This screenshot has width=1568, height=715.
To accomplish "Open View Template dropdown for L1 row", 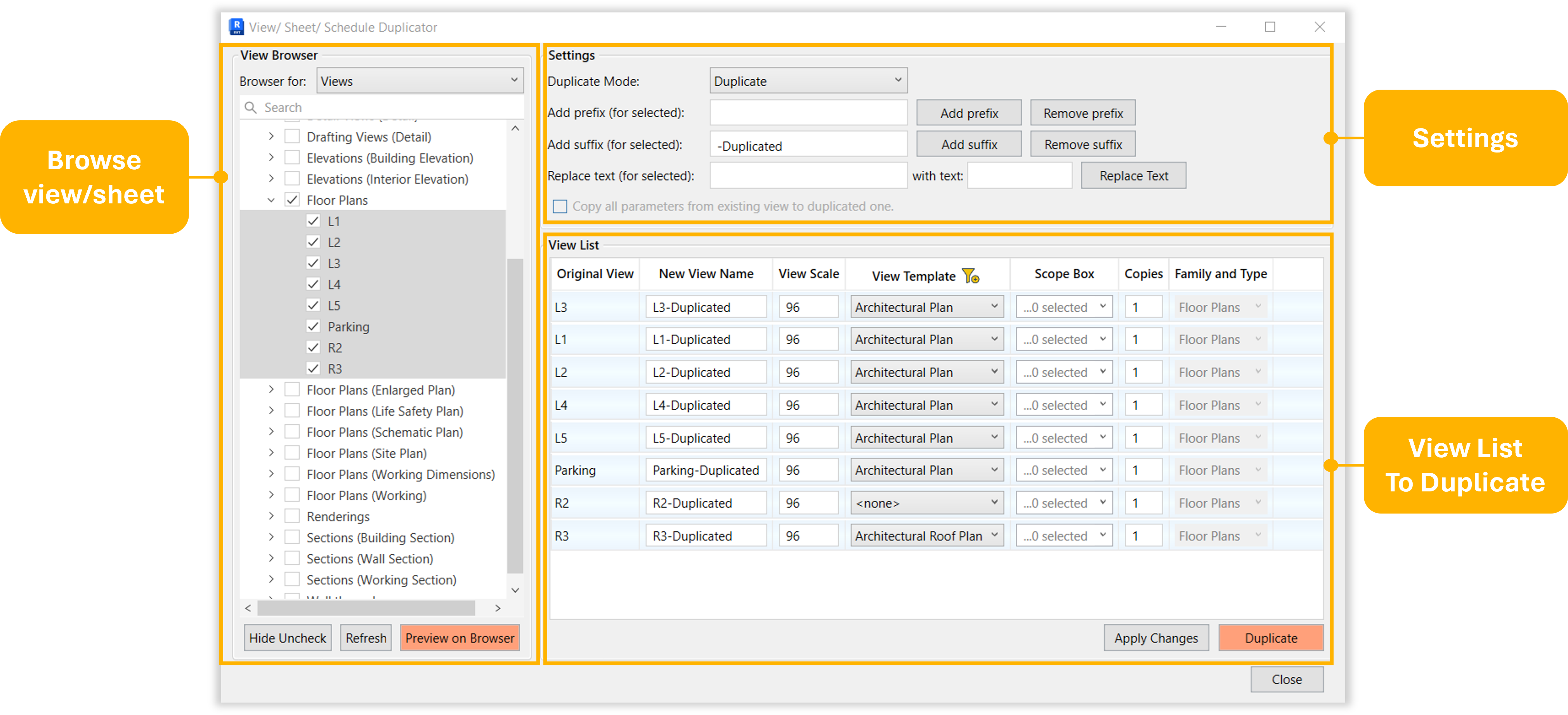I will 926,339.
